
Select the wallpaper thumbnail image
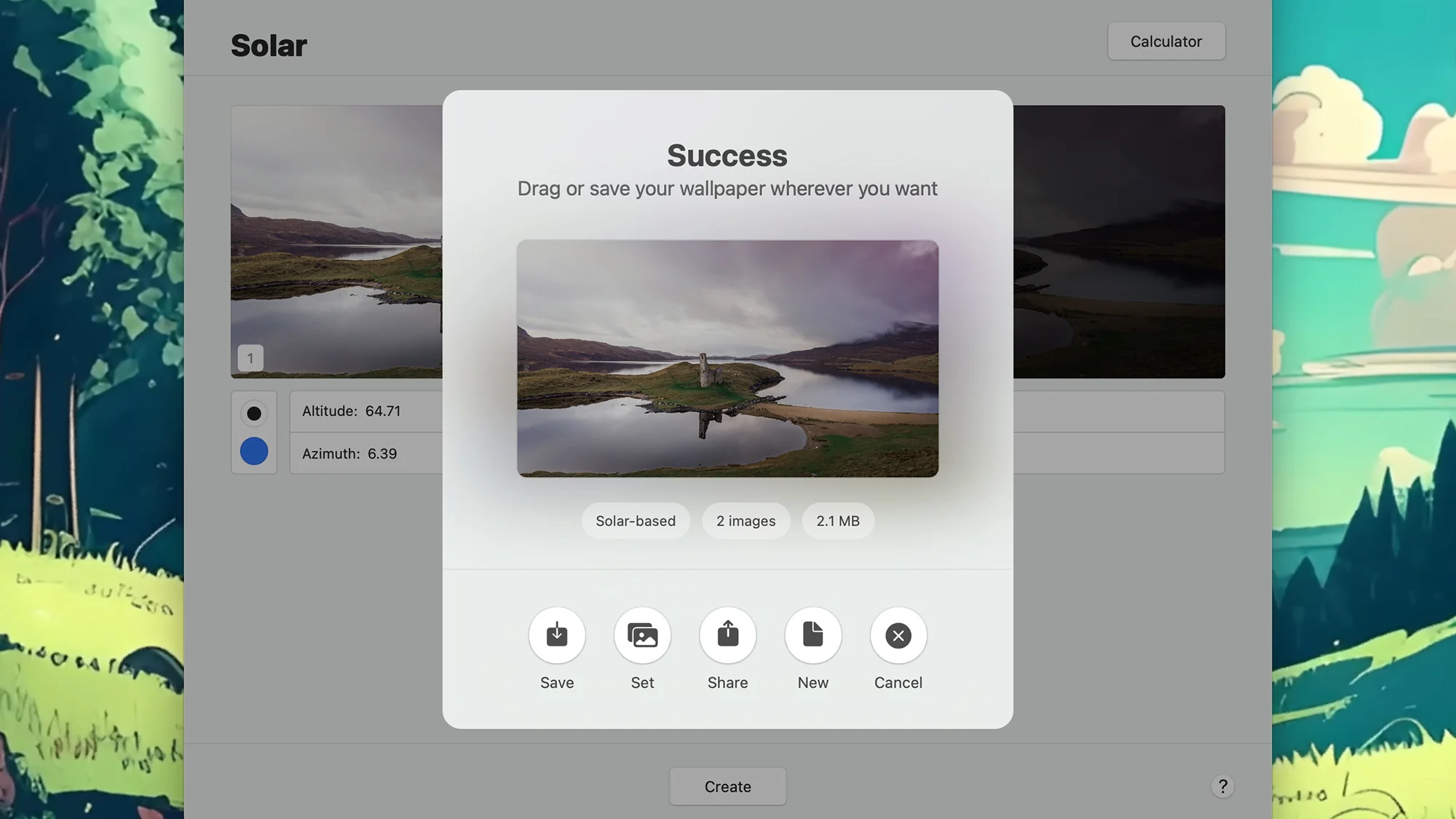pyautogui.click(x=727, y=358)
